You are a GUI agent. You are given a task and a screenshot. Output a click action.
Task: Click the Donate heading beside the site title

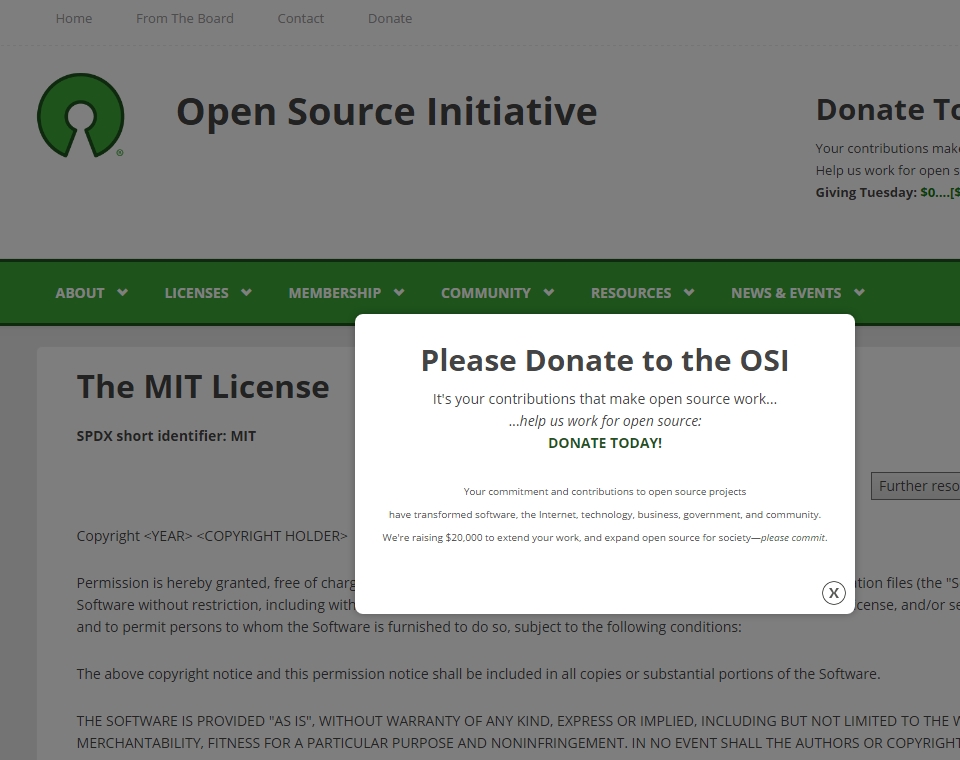(888, 110)
